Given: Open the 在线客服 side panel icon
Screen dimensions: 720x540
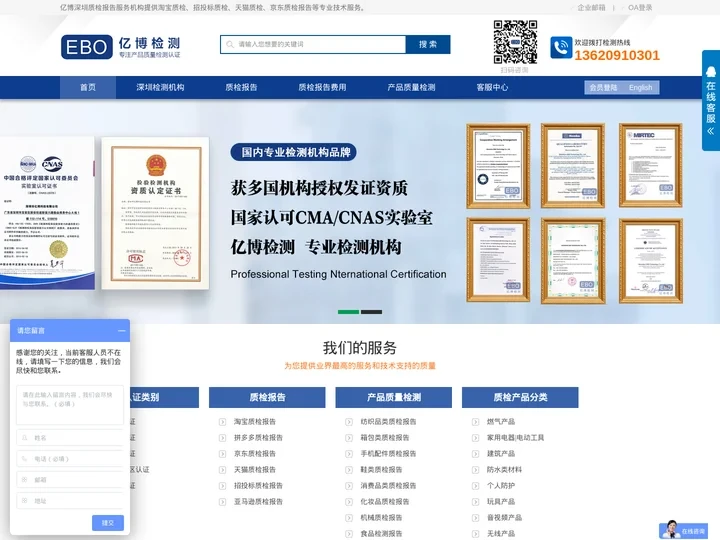Looking at the screenshot, I should click(x=711, y=73).
